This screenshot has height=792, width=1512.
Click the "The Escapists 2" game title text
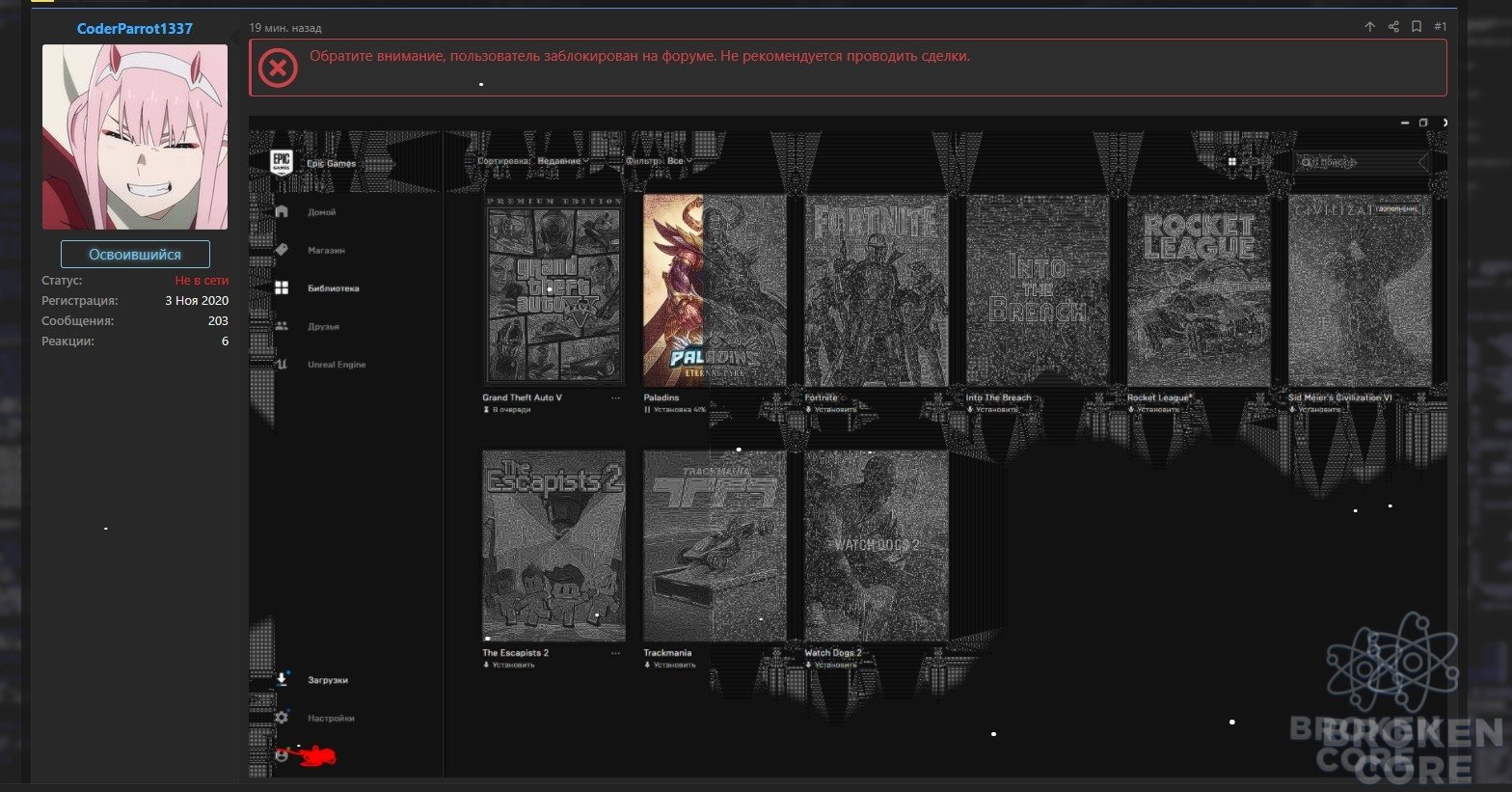(x=516, y=653)
